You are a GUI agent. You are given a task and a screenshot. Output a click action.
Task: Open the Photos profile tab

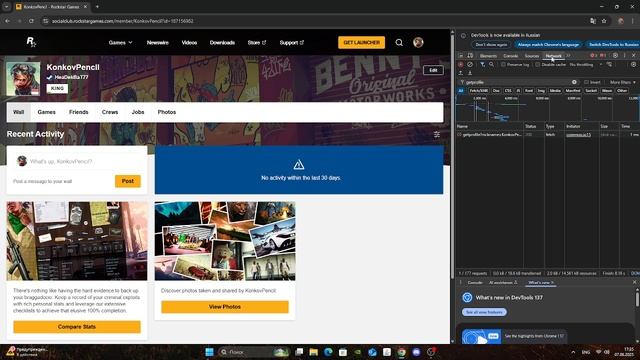[x=167, y=112]
